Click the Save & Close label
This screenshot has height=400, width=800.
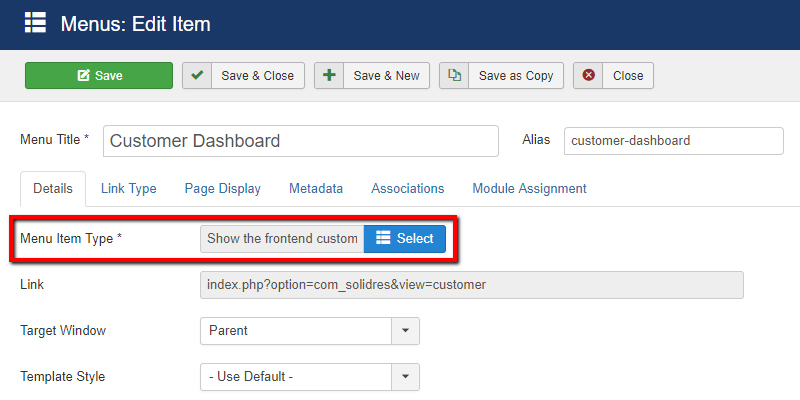click(x=258, y=76)
